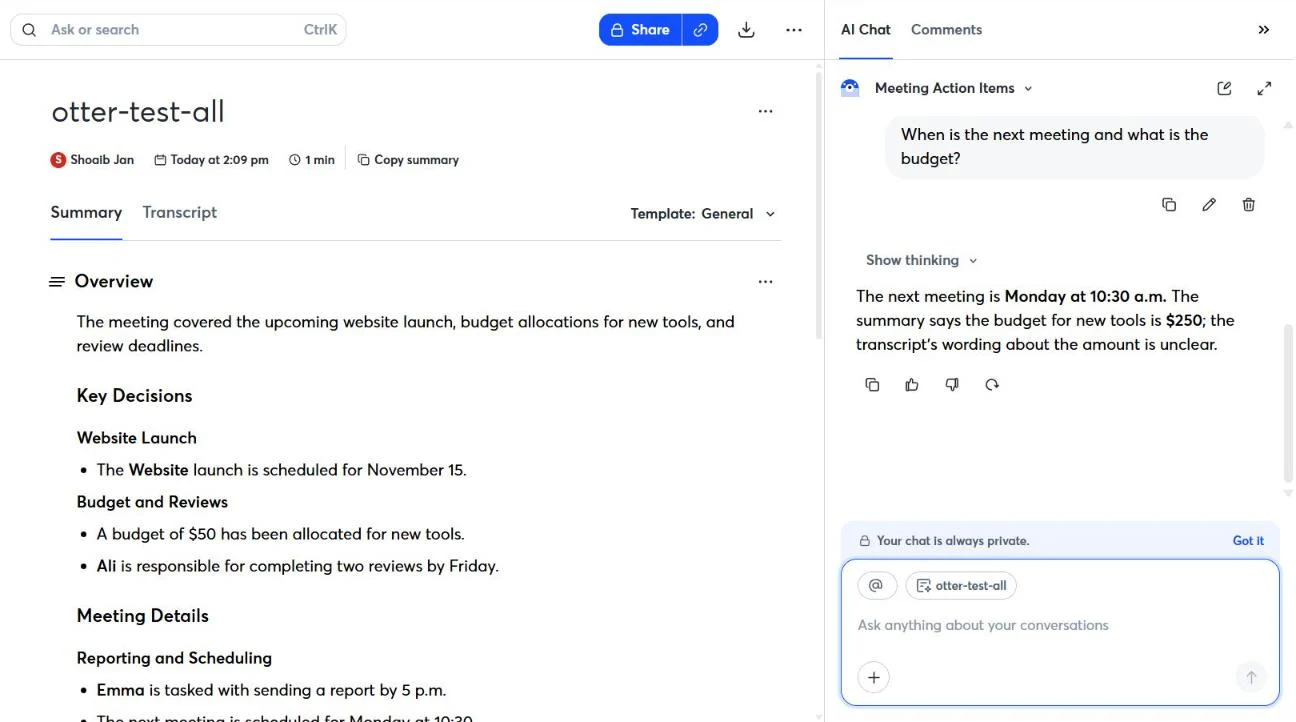Click the Today at 2:09 pm timestamp

[219, 160]
